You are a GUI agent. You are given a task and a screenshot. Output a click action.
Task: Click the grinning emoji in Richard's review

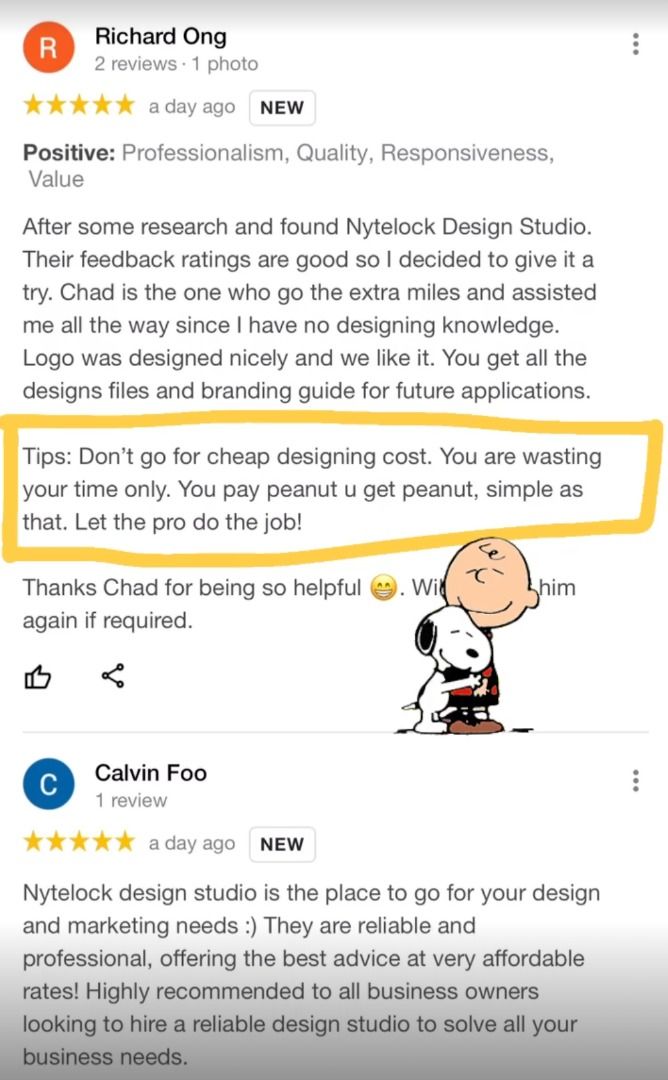[384, 588]
